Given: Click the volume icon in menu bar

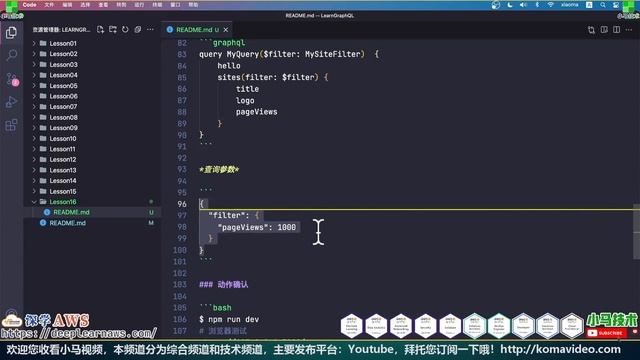Looking at the screenshot, I should [523, 5].
